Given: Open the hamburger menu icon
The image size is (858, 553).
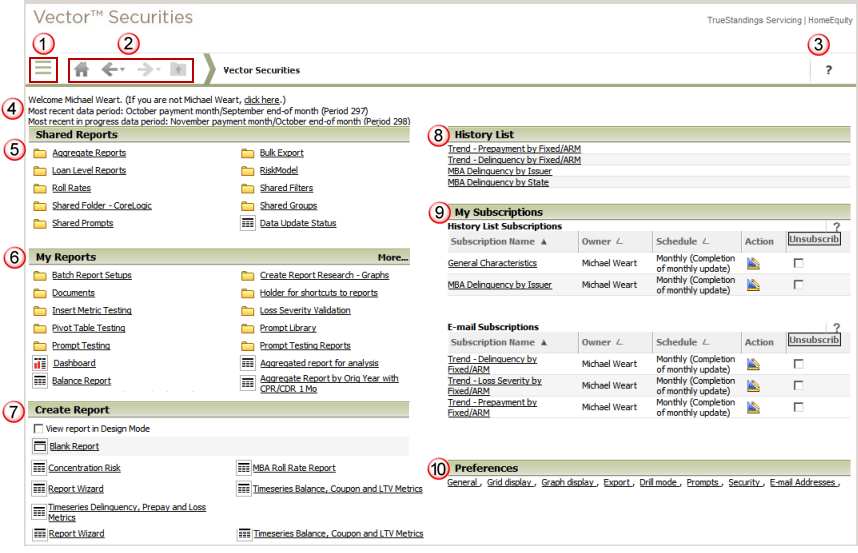Looking at the screenshot, I should 43,69.
